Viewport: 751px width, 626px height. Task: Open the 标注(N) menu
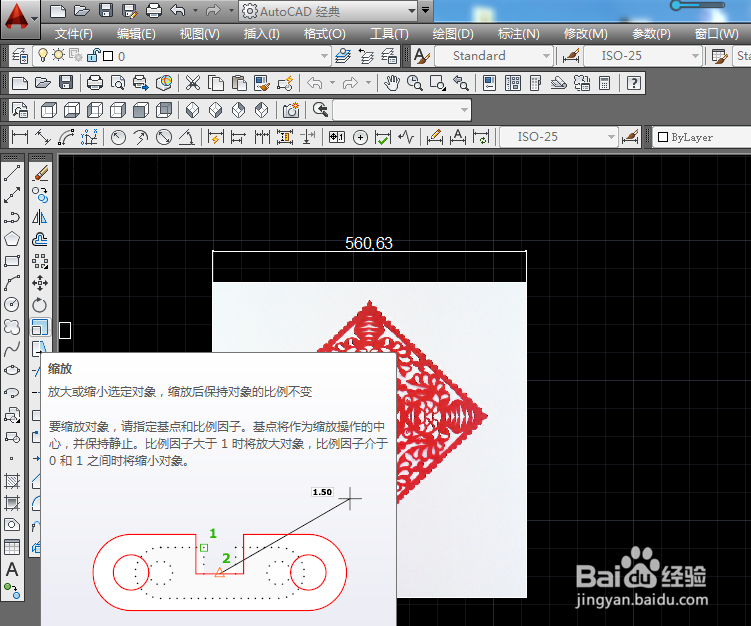(x=518, y=34)
